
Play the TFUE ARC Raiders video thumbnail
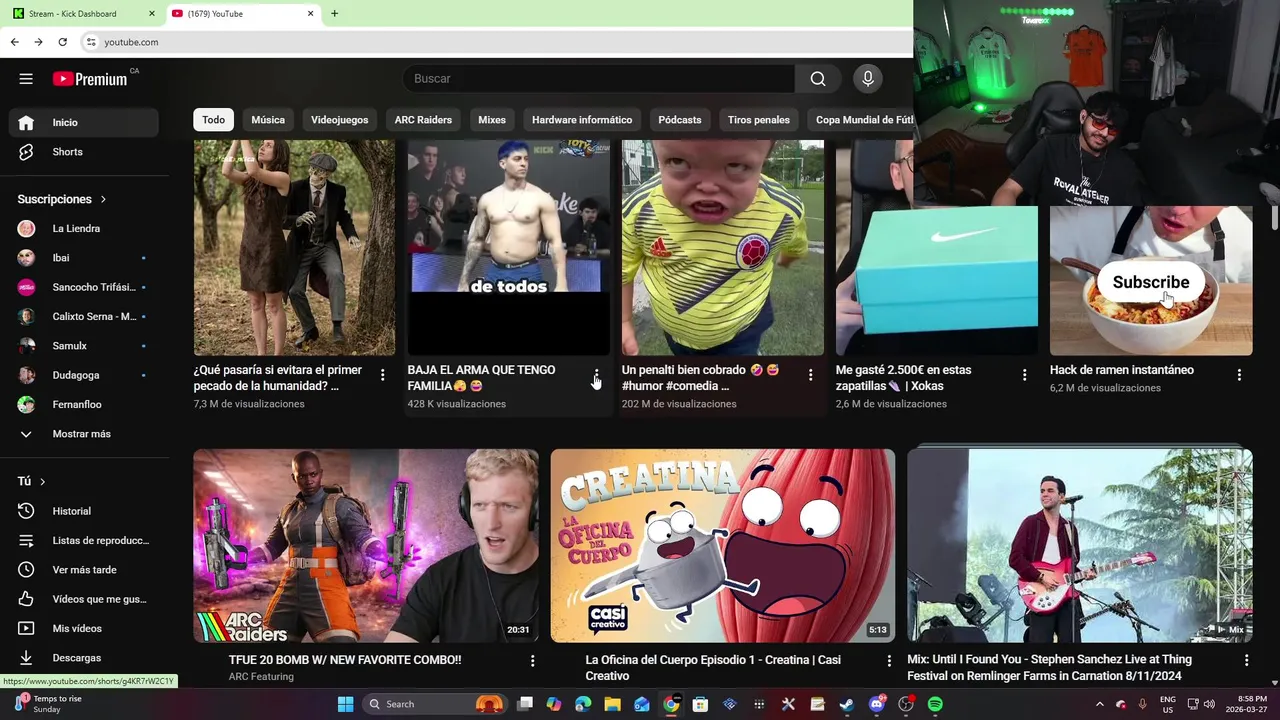click(x=366, y=545)
